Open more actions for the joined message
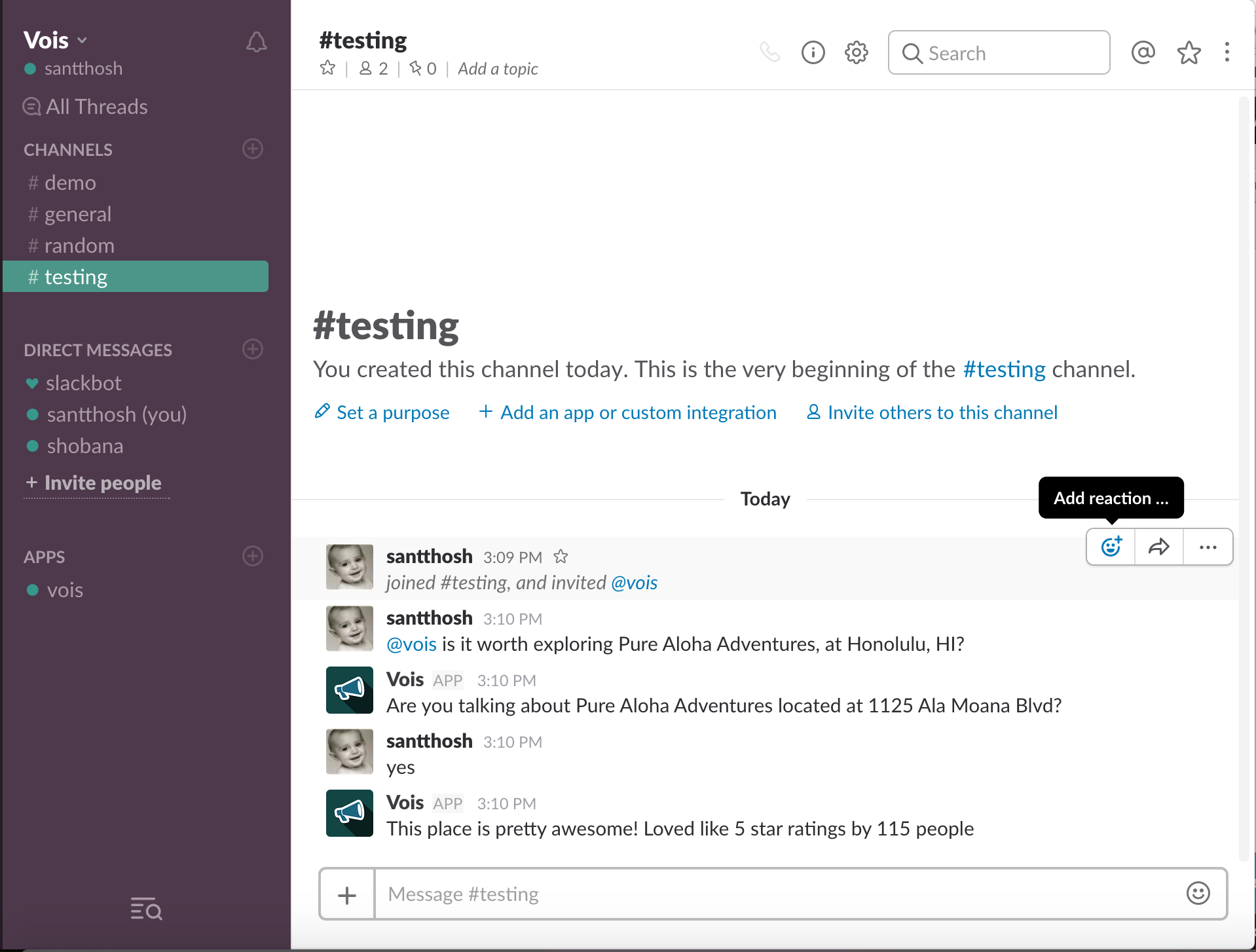Screen dimensions: 1256x952 (x=1208, y=547)
